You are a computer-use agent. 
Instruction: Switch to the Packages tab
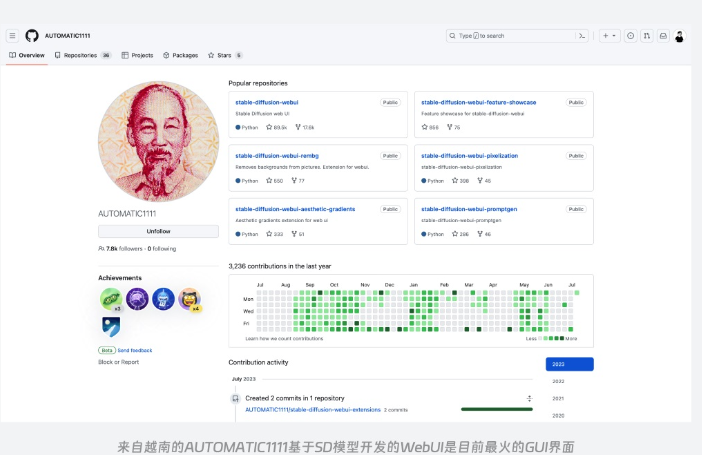click(x=180, y=56)
